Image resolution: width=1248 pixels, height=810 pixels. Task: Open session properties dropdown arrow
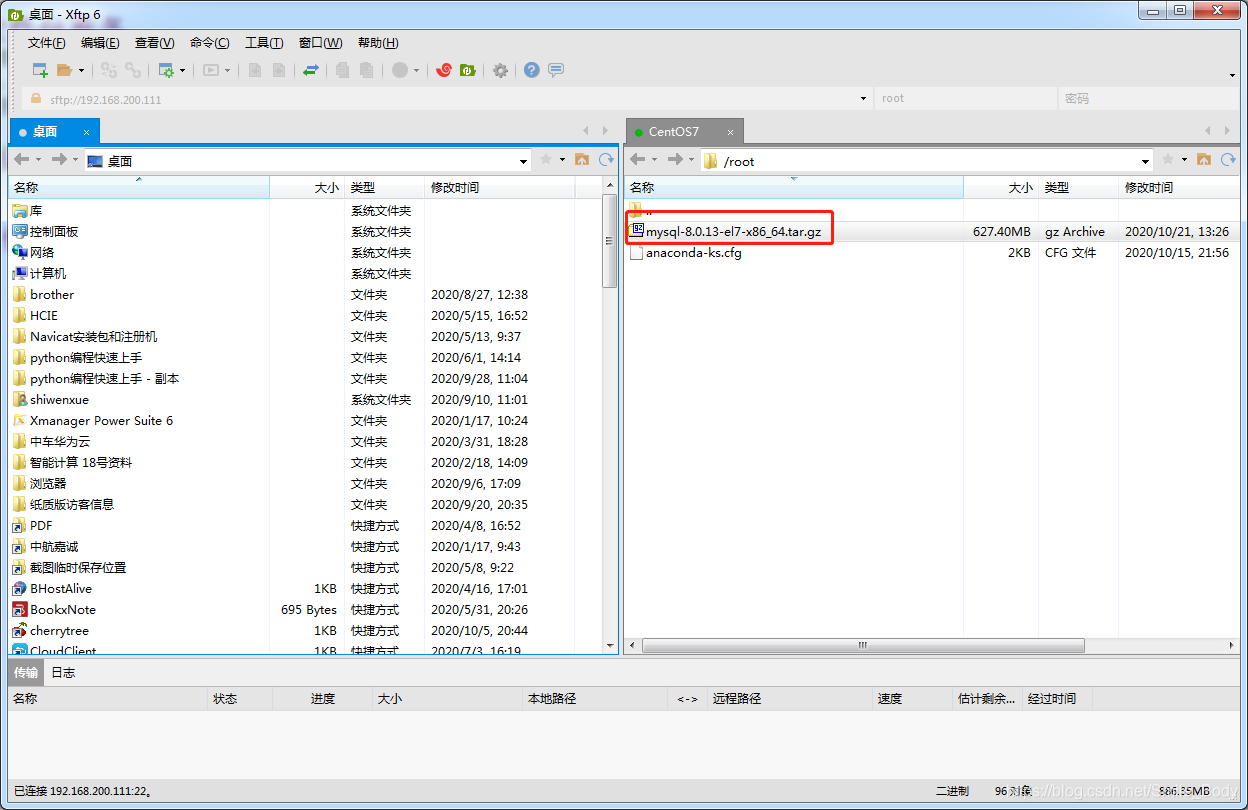183,71
